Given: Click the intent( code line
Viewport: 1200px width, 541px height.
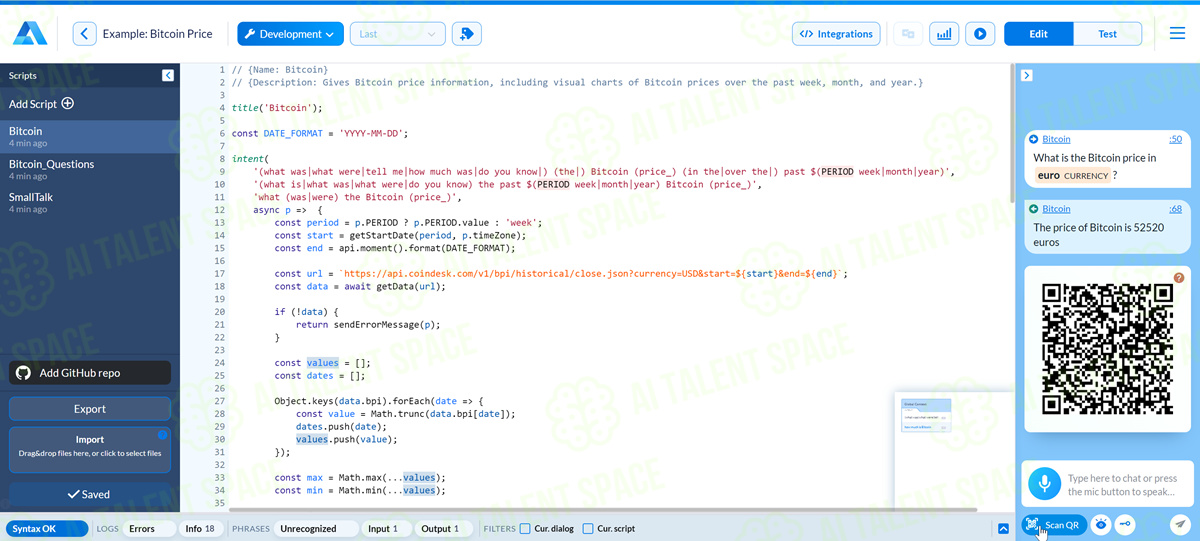Looking at the screenshot, I should 250,159.
